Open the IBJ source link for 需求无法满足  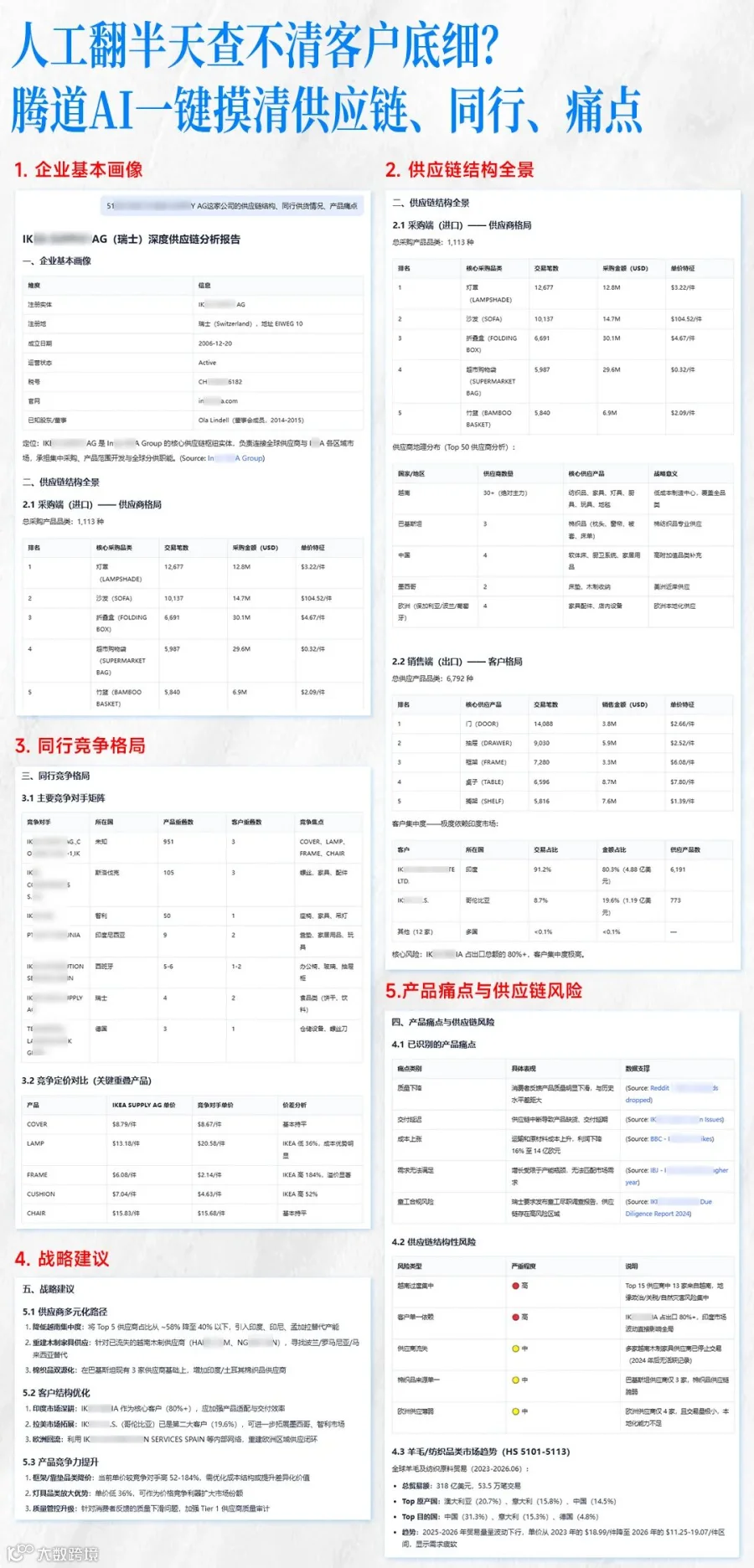point(677,1176)
